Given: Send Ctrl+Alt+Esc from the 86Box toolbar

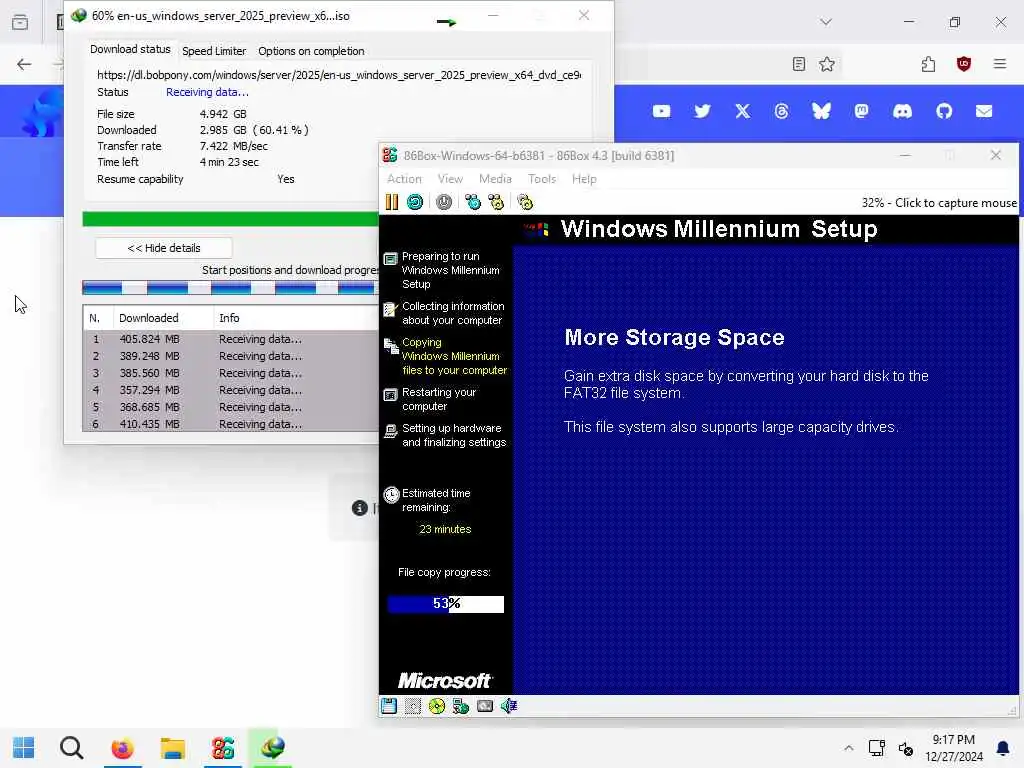Looking at the screenshot, I should pyautogui.click(x=496, y=202).
